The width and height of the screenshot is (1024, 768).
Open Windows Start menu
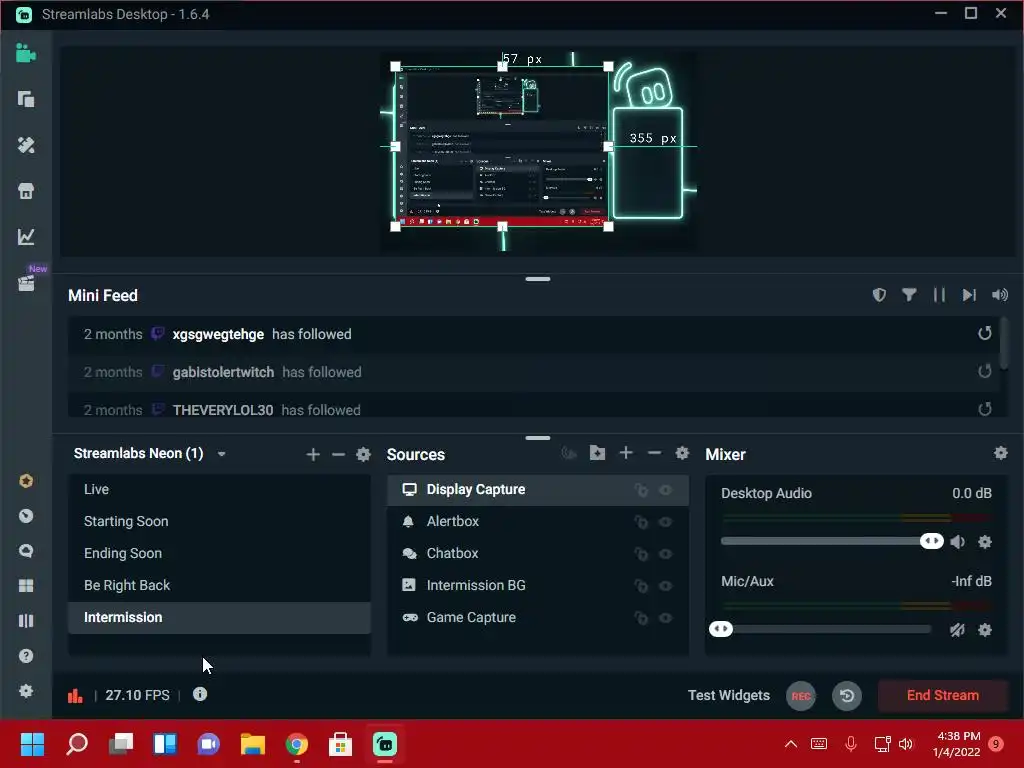coord(32,744)
